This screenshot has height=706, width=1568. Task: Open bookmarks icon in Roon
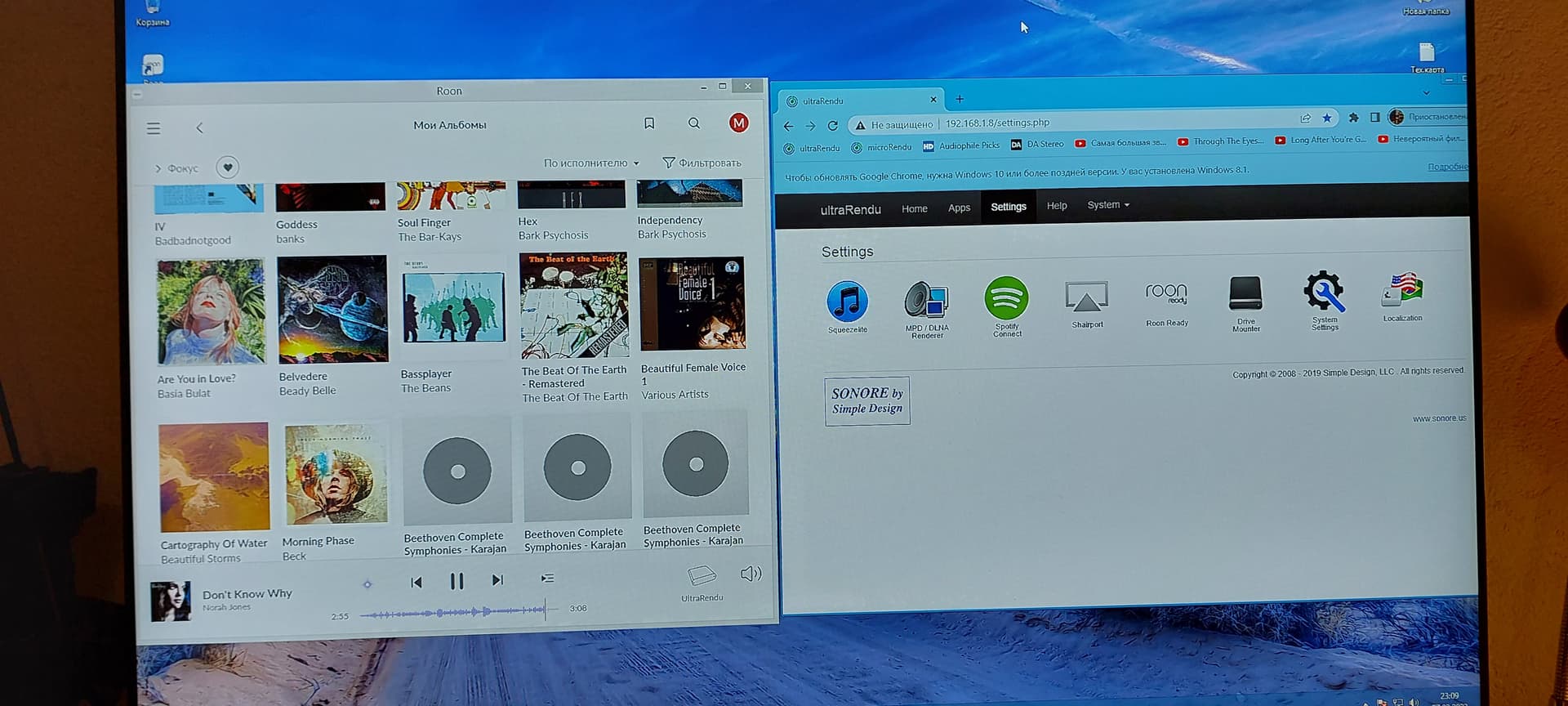click(x=649, y=123)
